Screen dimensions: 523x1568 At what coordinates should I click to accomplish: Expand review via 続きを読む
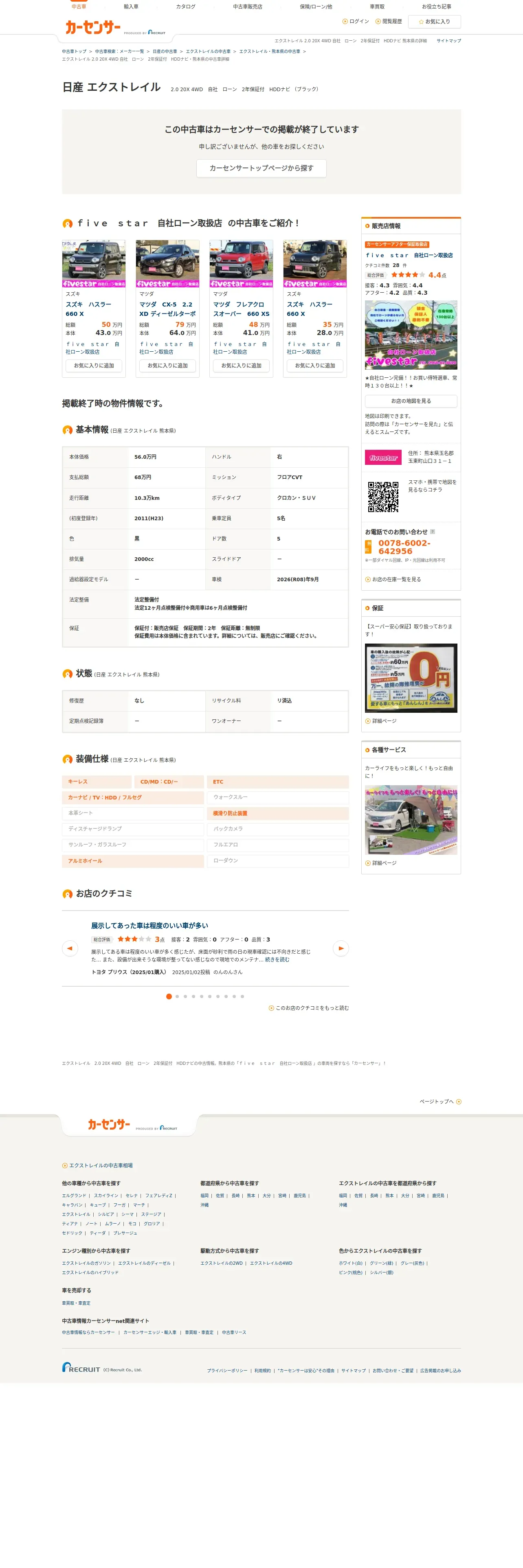(x=277, y=960)
